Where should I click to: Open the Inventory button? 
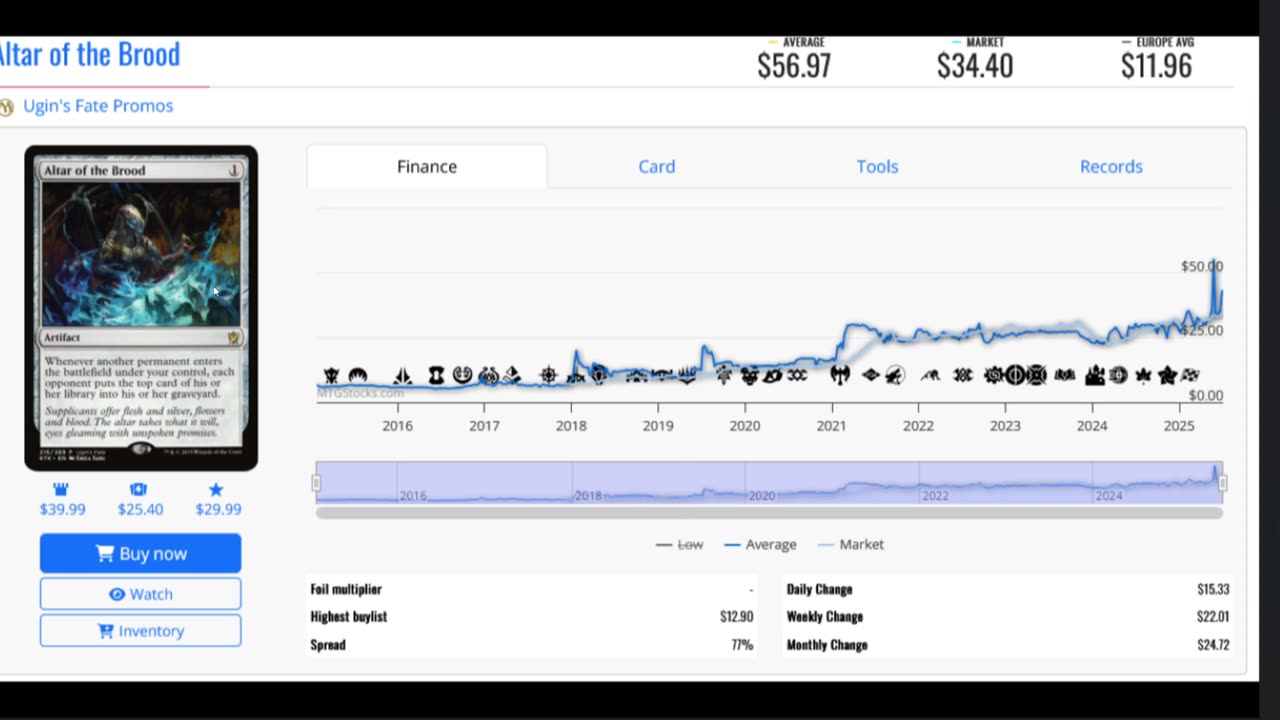[140, 631]
